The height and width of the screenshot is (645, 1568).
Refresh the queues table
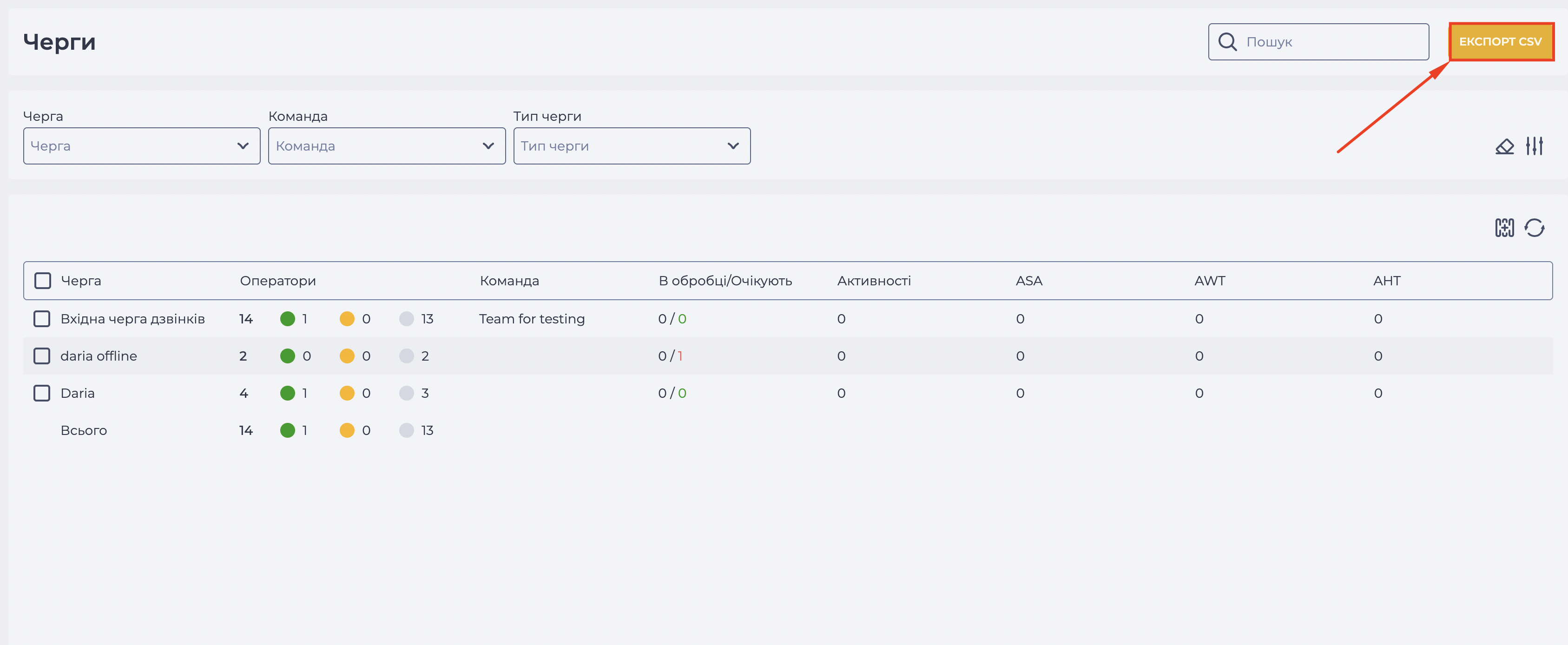[x=1534, y=228]
